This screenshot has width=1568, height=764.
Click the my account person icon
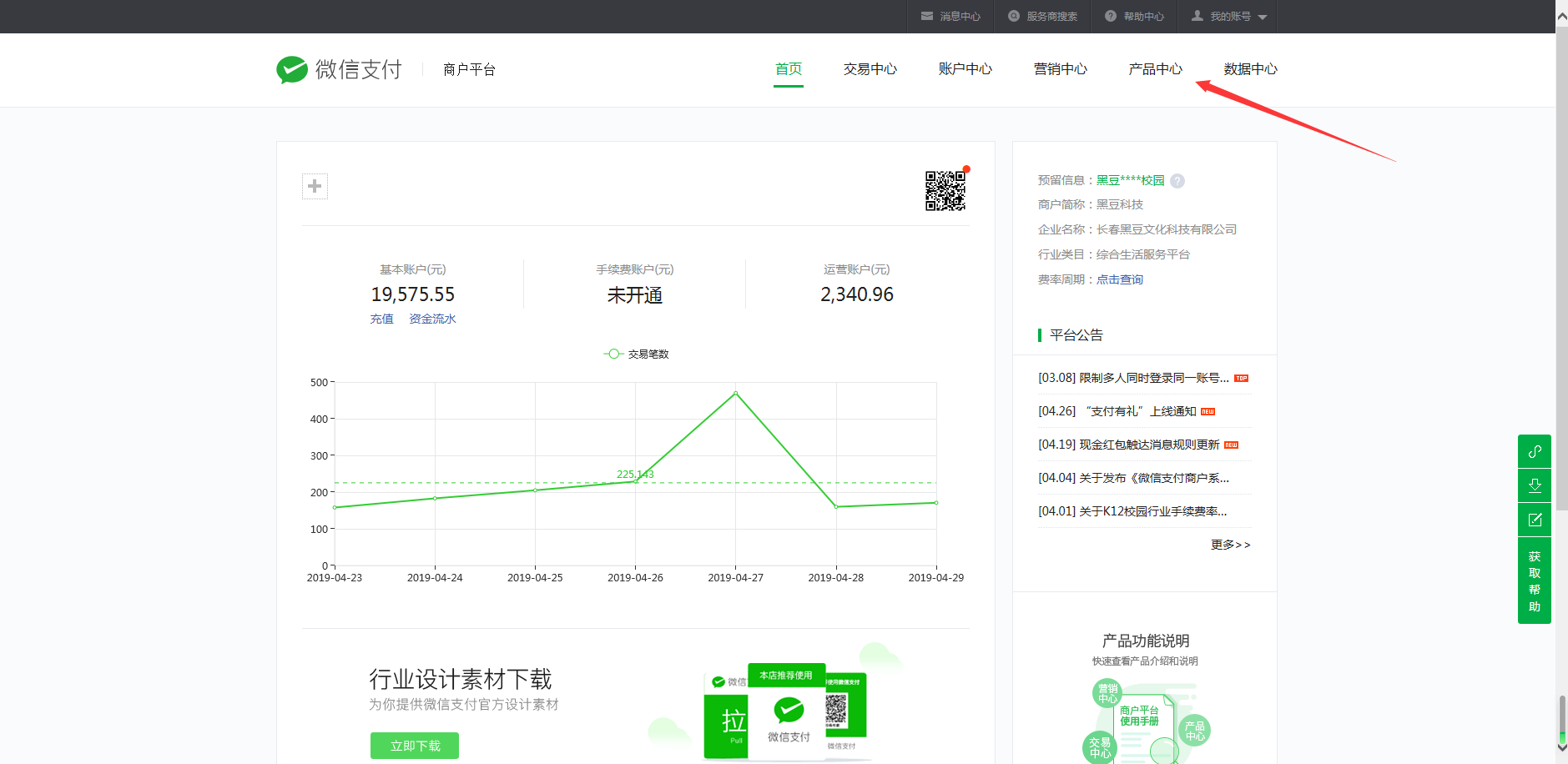click(x=1197, y=16)
